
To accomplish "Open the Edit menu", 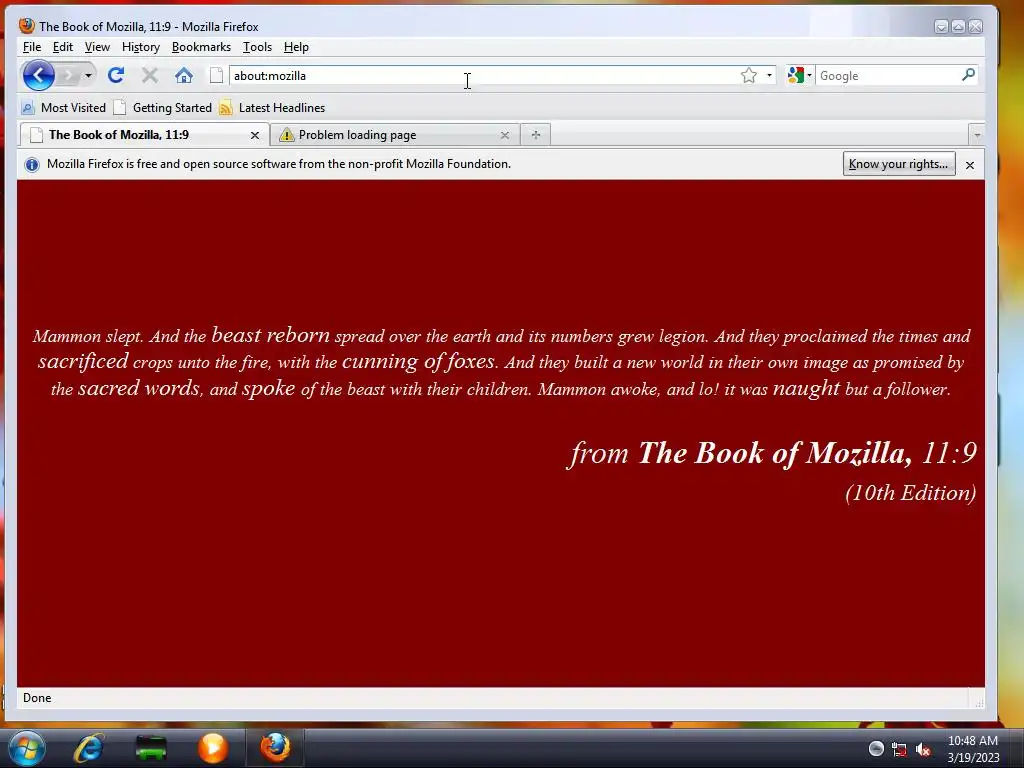I will tap(63, 47).
